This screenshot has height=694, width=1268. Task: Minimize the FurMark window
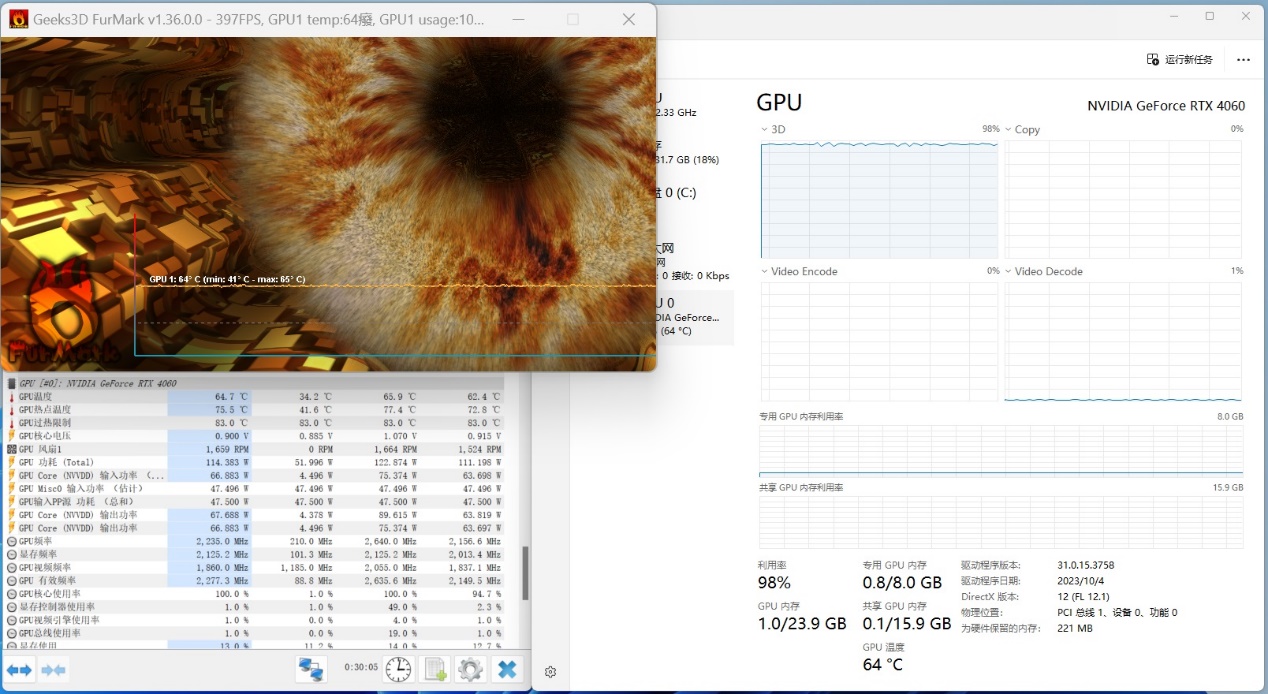tap(517, 19)
